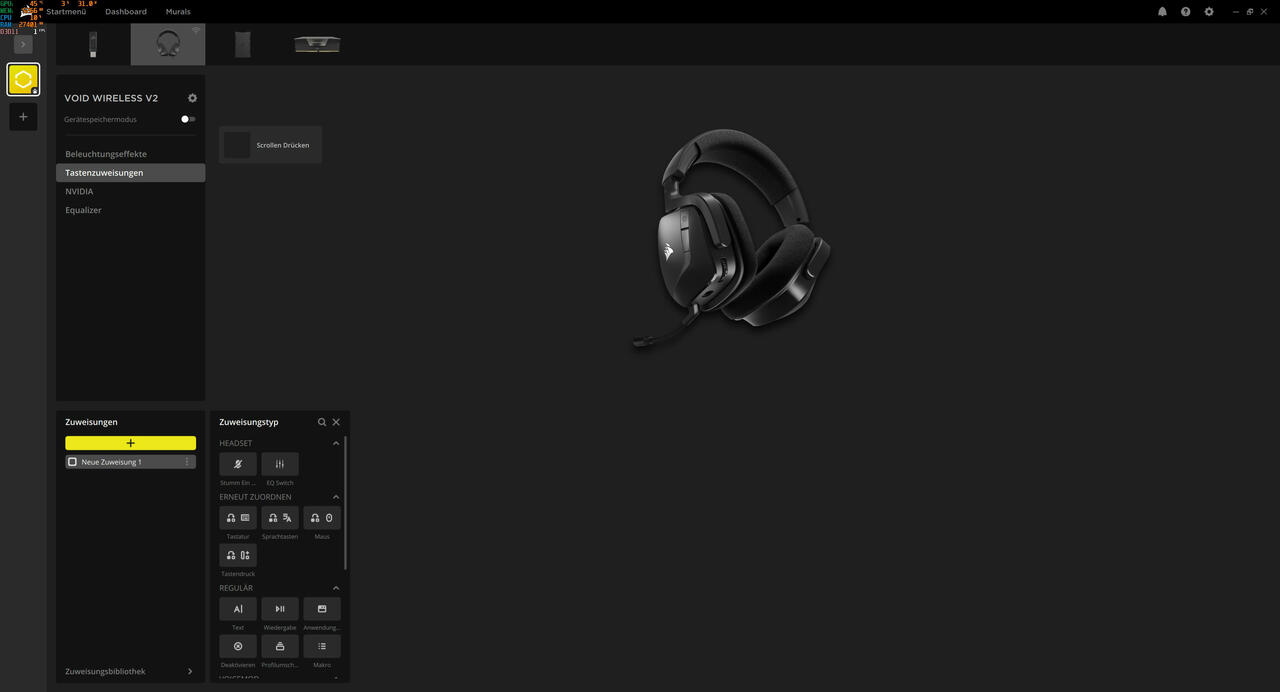Choose the Profilumschaltung assignment type

point(280,646)
